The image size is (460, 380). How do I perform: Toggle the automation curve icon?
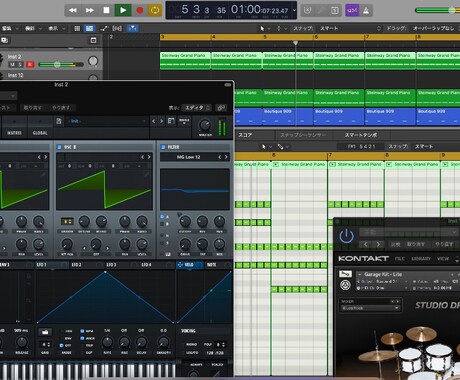(104, 29)
